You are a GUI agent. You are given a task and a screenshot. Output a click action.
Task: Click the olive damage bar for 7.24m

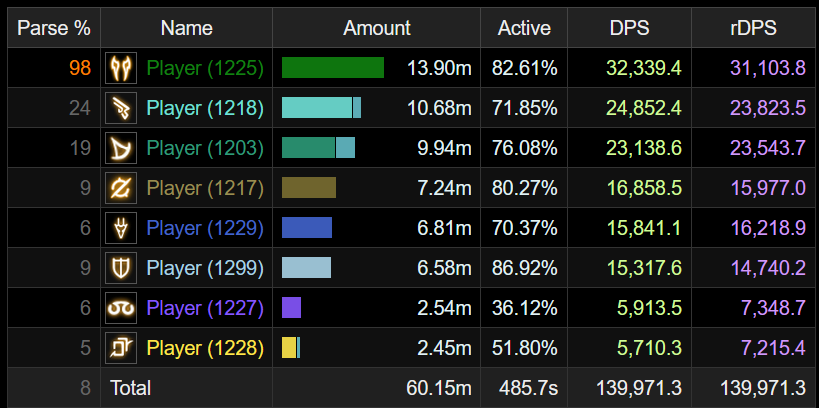(309, 188)
